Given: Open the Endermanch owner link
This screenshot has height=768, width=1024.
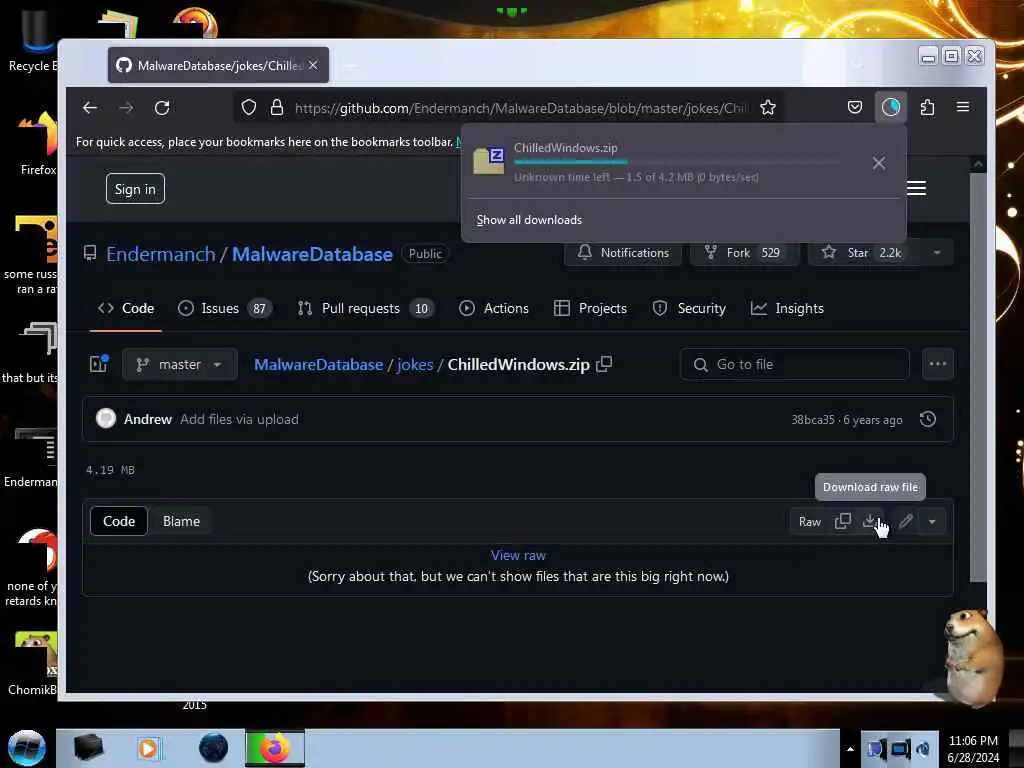Looking at the screenshot, I should pos(161,254).
